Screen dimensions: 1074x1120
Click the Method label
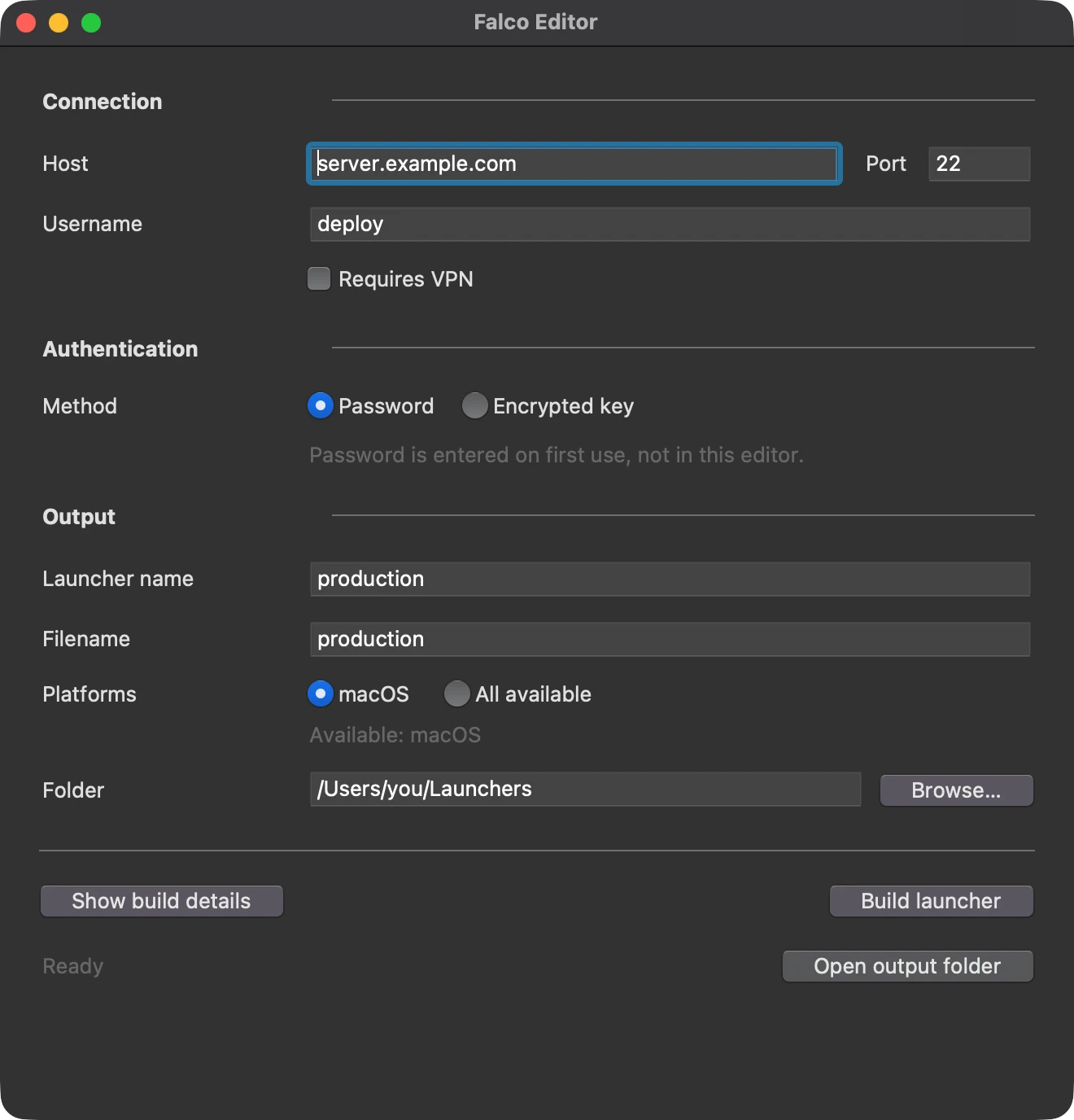(80, 406)
